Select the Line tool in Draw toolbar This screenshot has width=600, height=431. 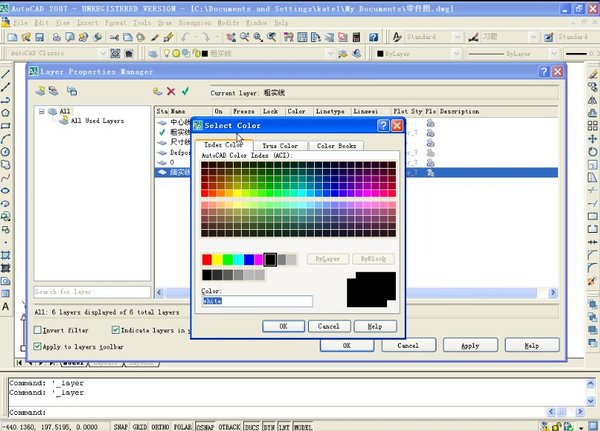tap(7, 75)
